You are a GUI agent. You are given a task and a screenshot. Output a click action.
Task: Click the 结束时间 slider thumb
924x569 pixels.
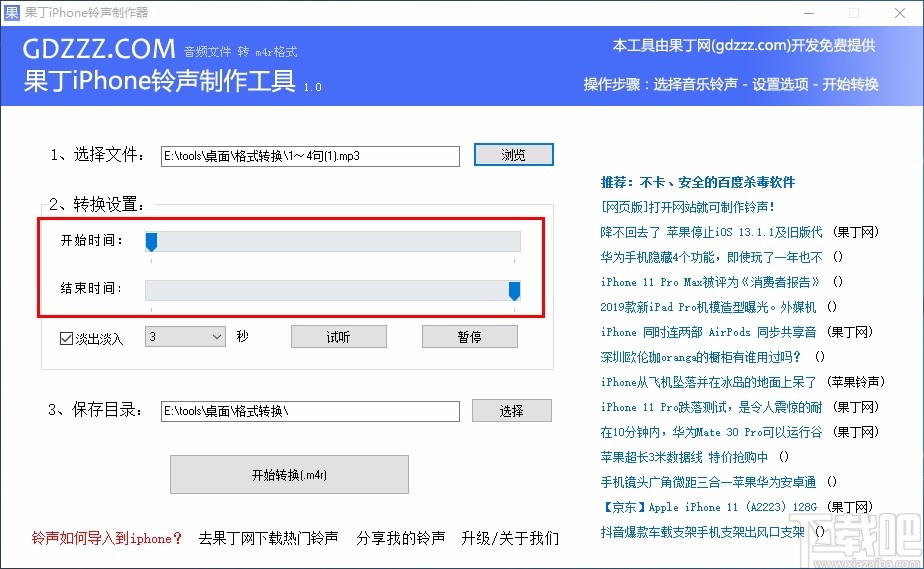coord(514,290)
